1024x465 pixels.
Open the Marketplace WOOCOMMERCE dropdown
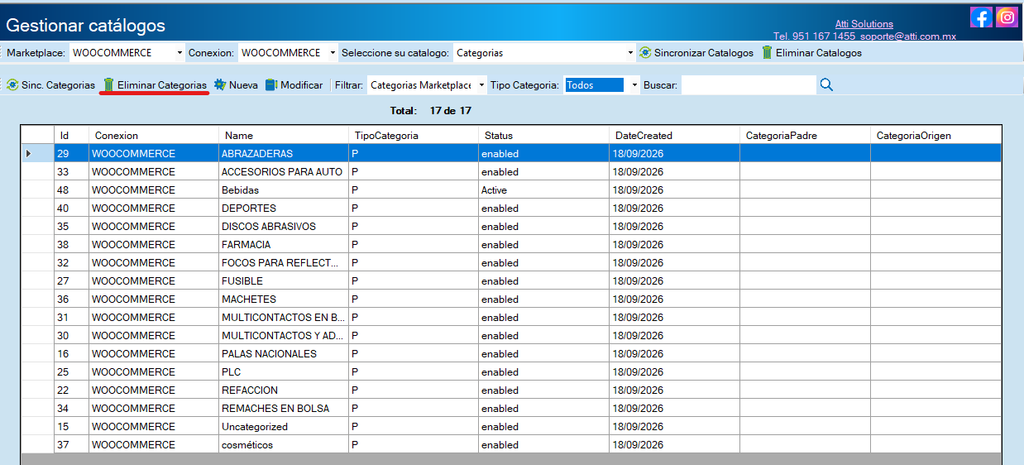(x=180, y=52)
